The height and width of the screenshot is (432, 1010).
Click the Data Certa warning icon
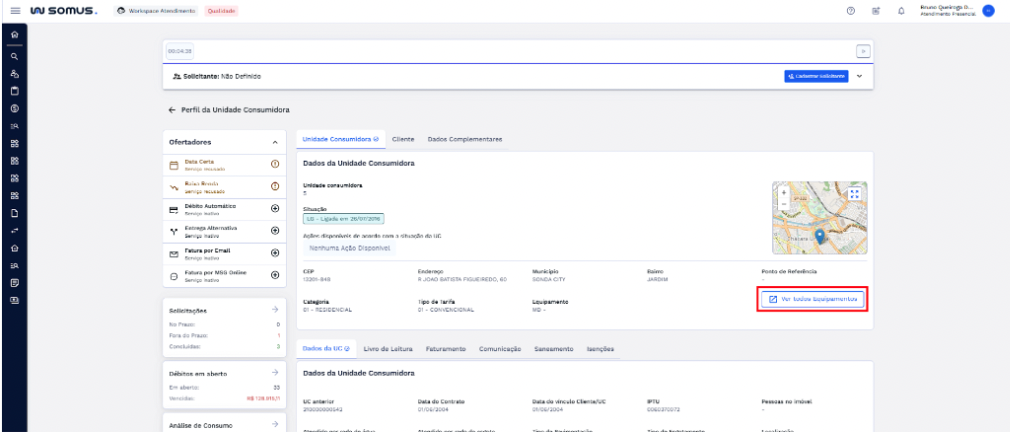pos(275,164)
